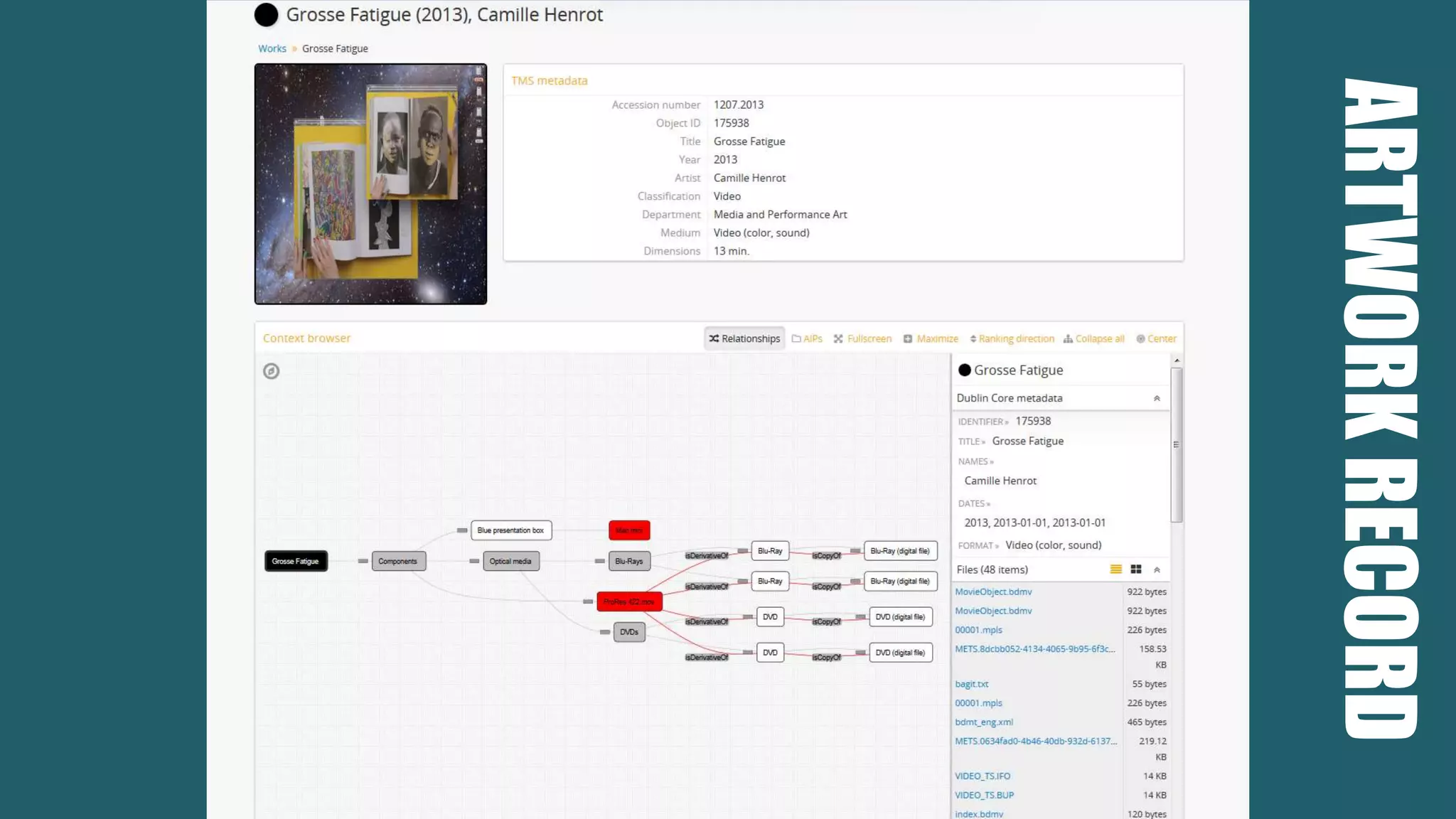The image size is (1456, 819).
Task: Click the compass icon in graph canvas
Action: (x=271, y=371)
